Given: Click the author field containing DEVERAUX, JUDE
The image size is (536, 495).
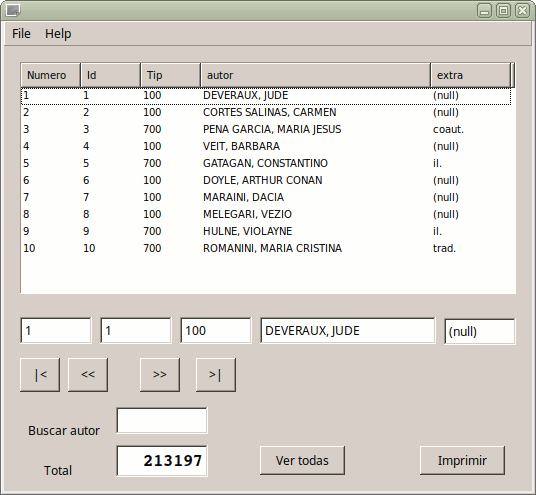Looking at the screenshot, I should [348, 331].
